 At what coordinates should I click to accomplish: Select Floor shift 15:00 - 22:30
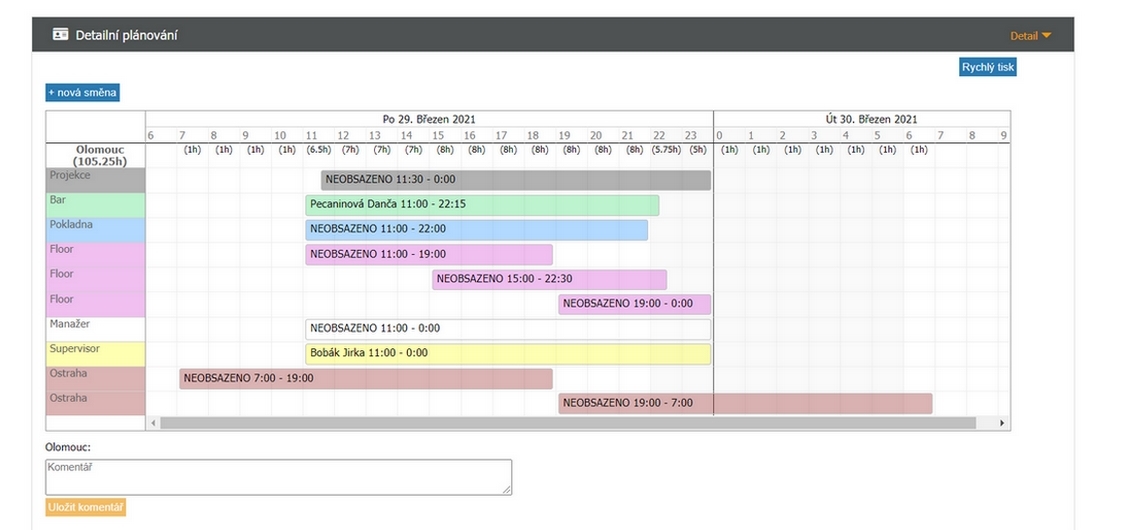click(x=549, y=280)
